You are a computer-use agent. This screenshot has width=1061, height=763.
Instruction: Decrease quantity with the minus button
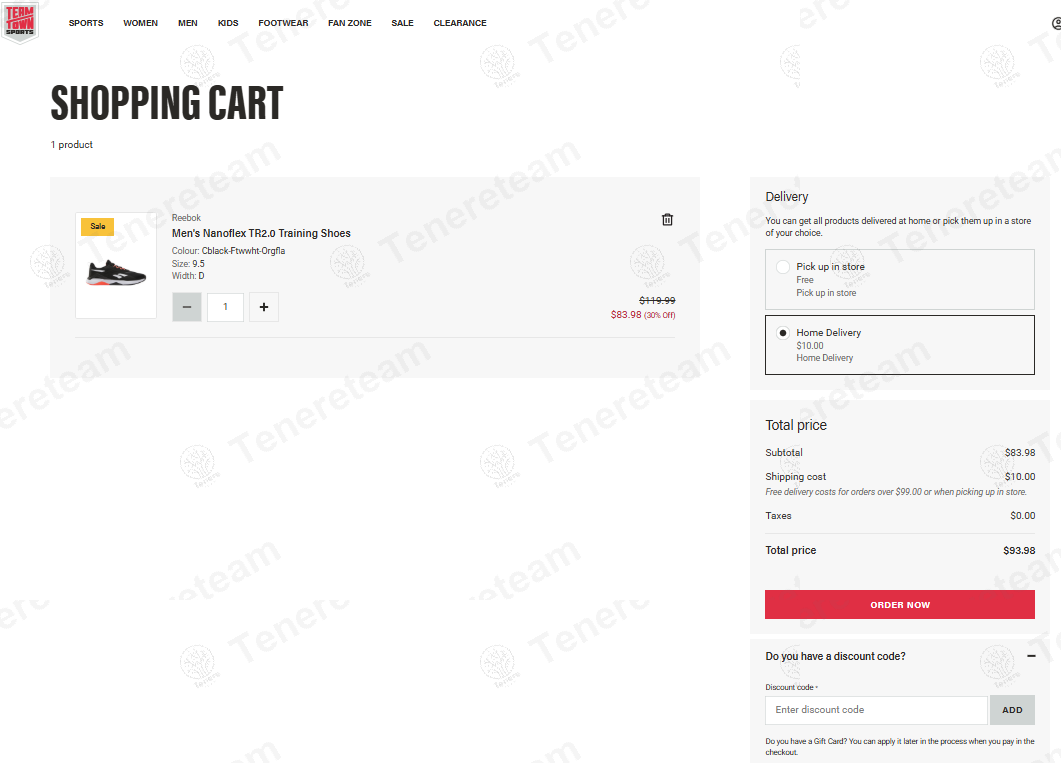point(187,307)
